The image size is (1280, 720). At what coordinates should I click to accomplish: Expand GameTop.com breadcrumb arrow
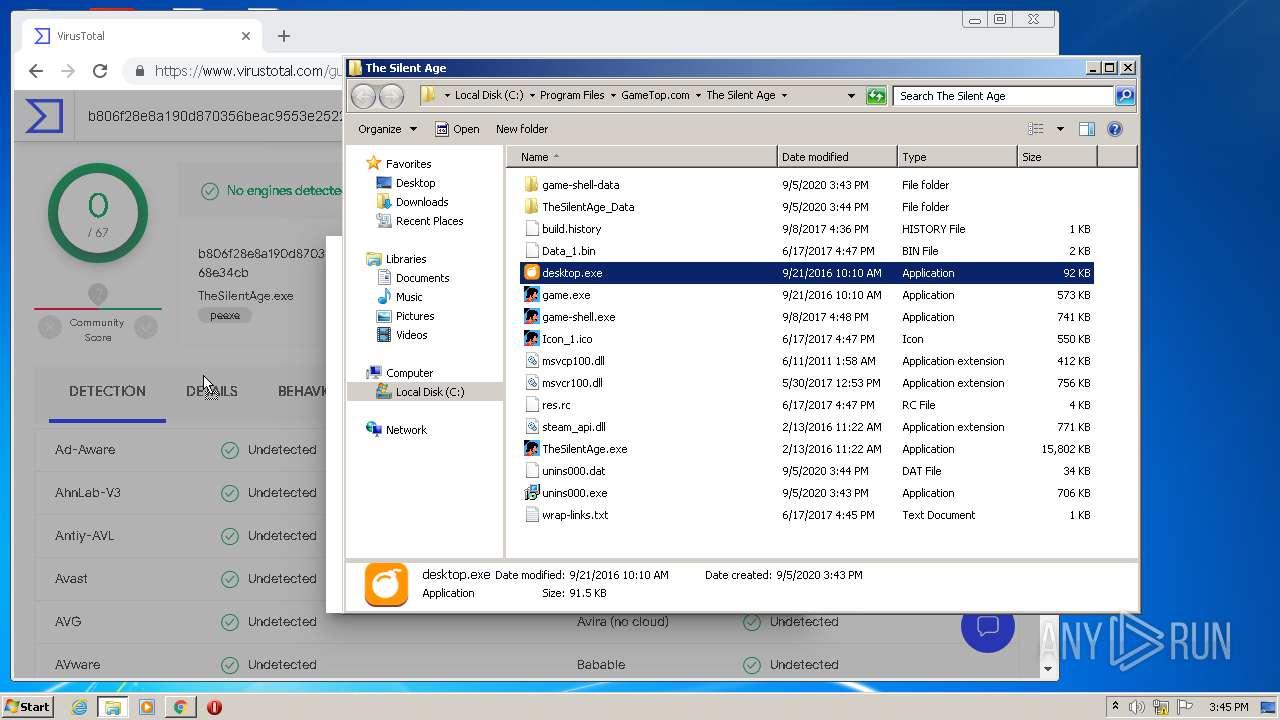coord(698,96)
